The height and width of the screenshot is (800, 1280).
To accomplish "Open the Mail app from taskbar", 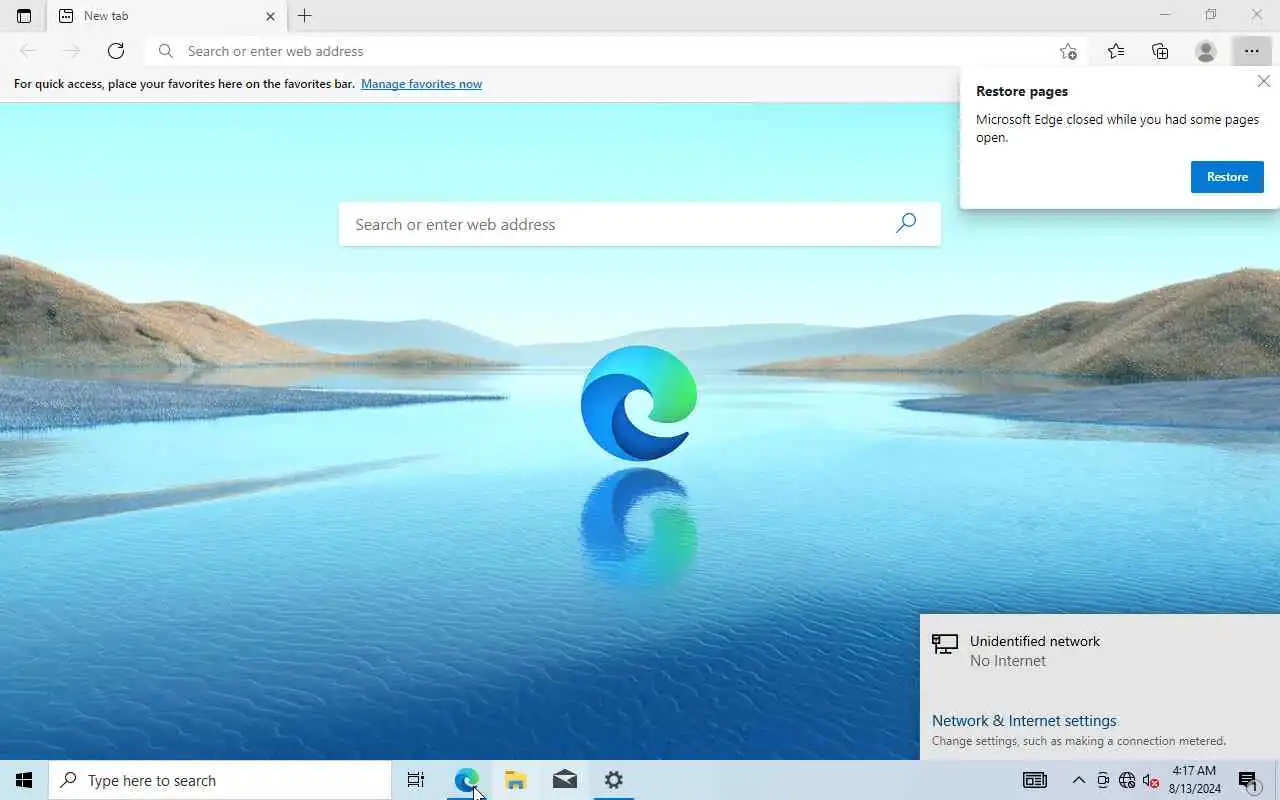I will pos(565,780).
